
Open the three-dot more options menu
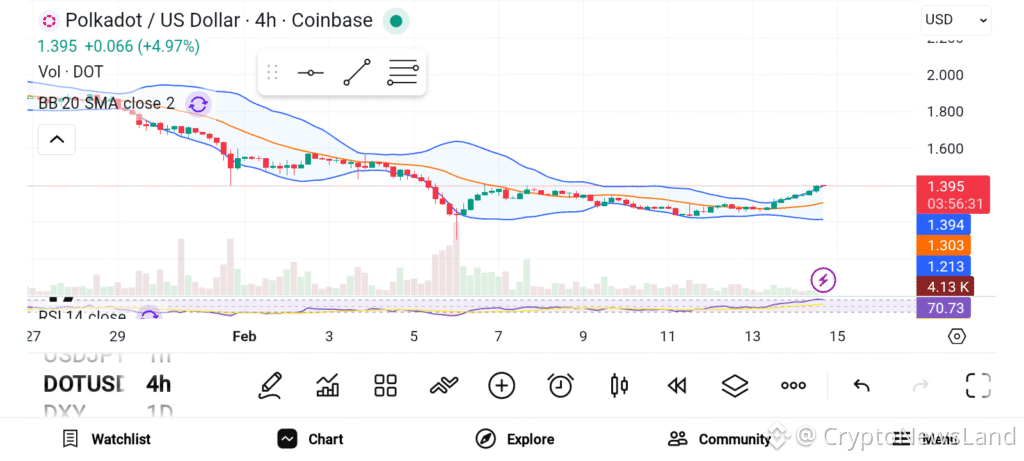[793, 385]
